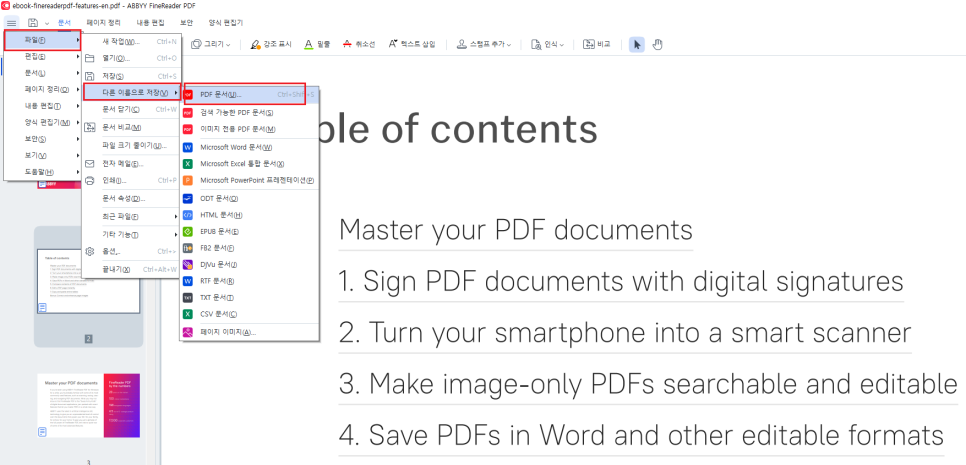Select the 밑줄 underline tool

coord(317,44)
